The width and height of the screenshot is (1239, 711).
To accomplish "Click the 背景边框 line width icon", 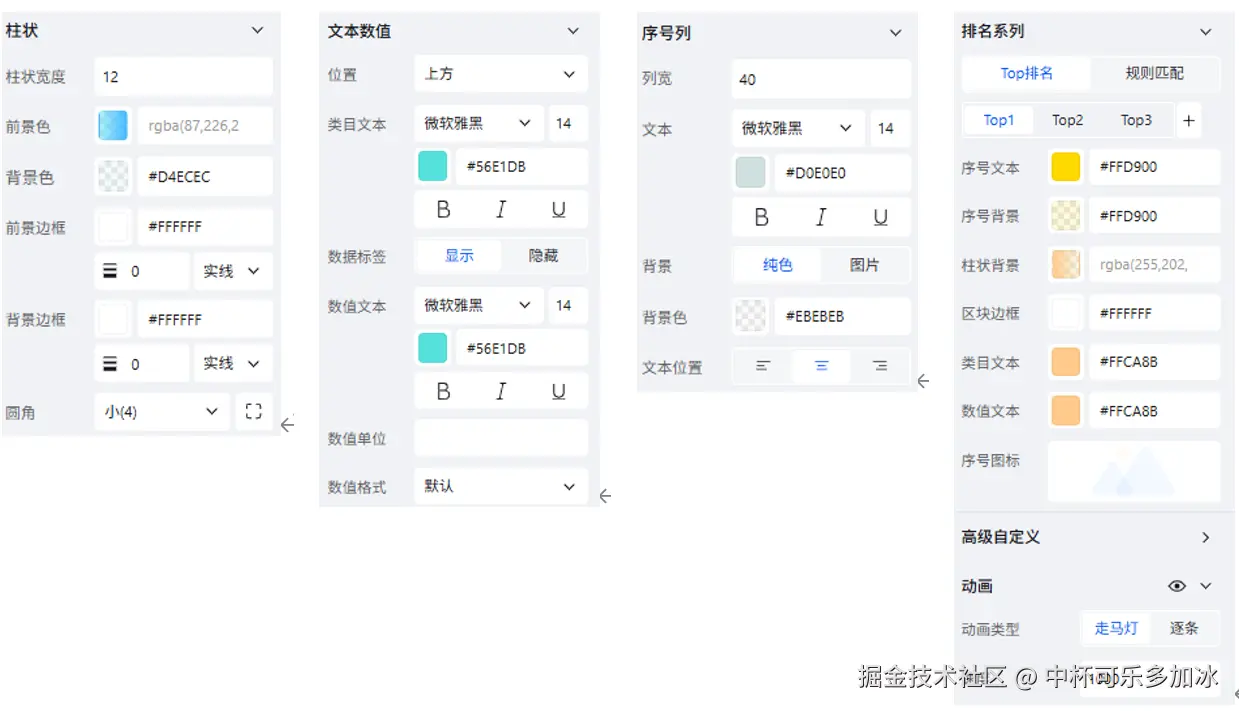I will point(110,364).
